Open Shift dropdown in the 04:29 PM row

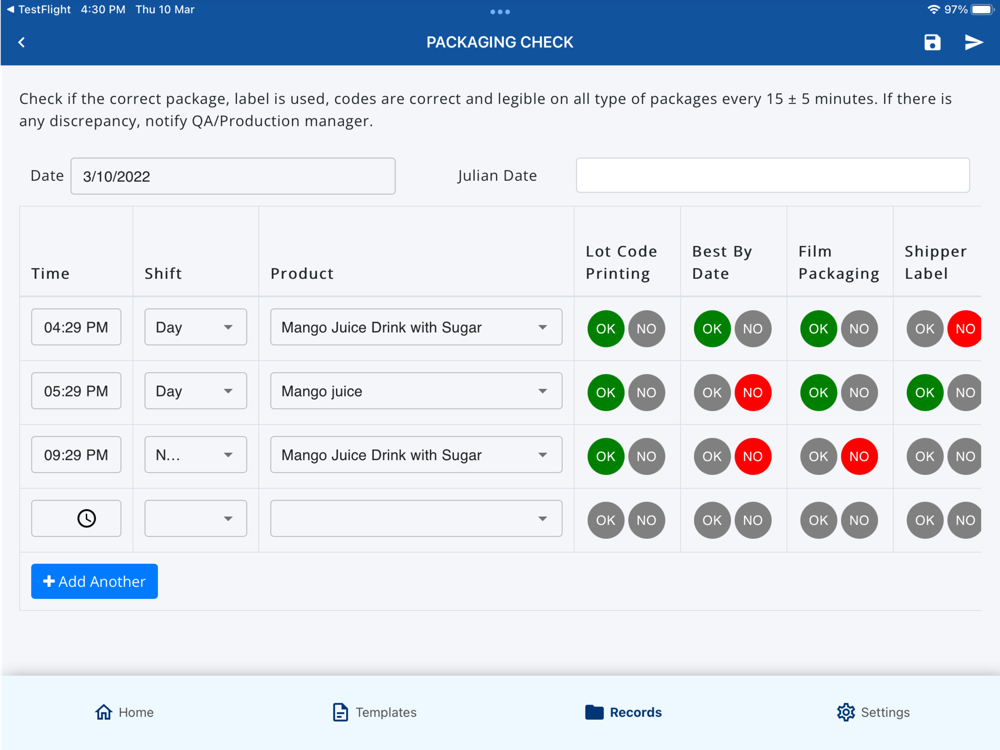[196, 328]
